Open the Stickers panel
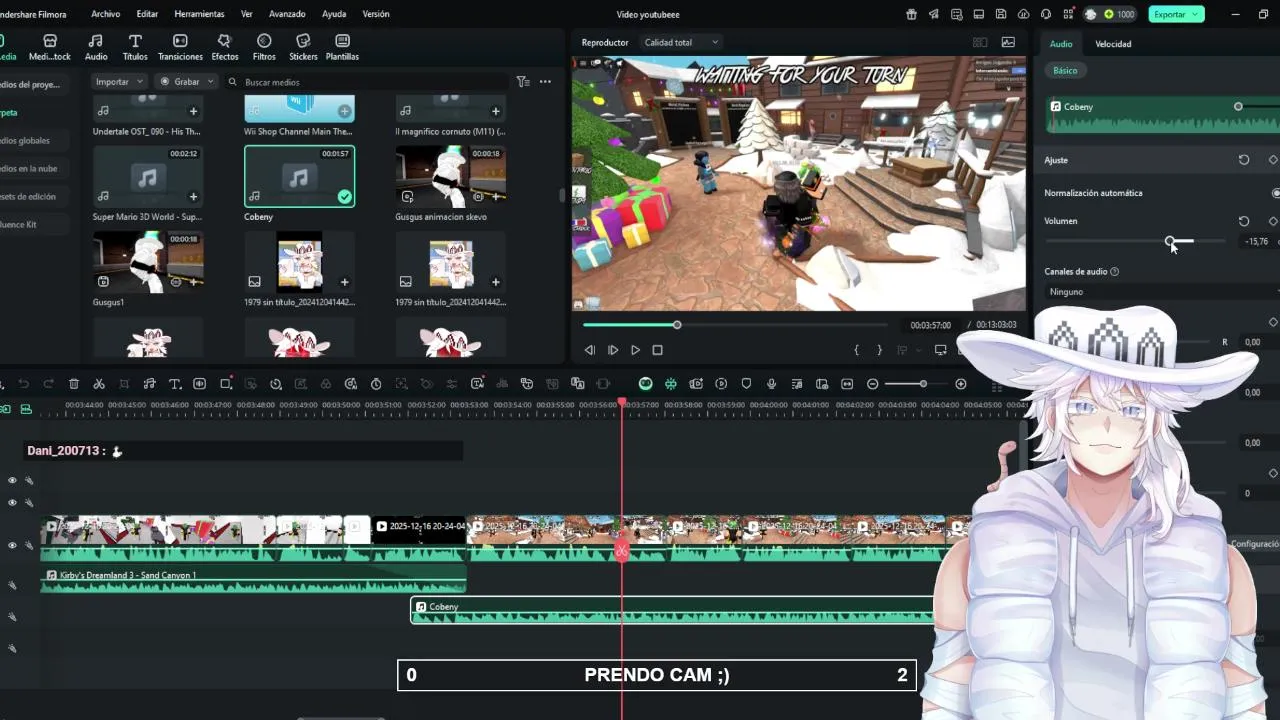This screenshot has width=1280, height=720. pyautogui.click(x=303, y=47)
